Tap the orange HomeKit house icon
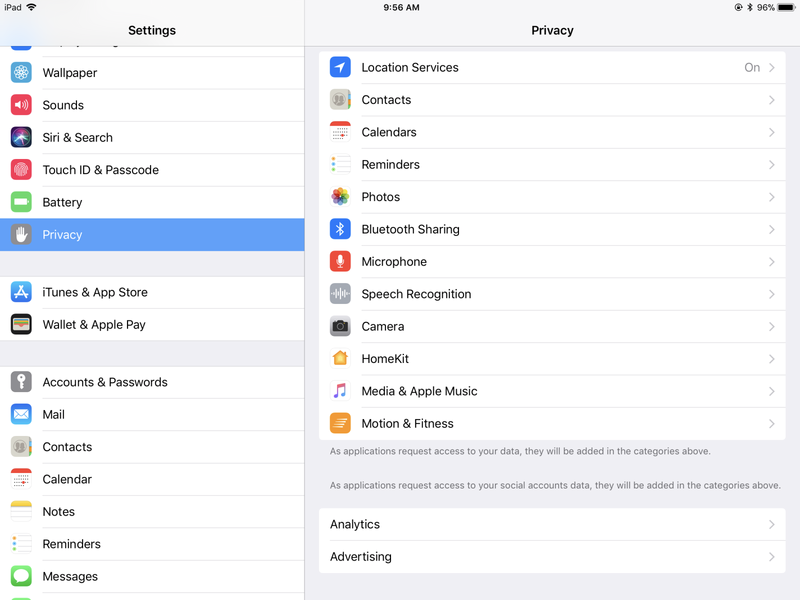 coord(340,359)
